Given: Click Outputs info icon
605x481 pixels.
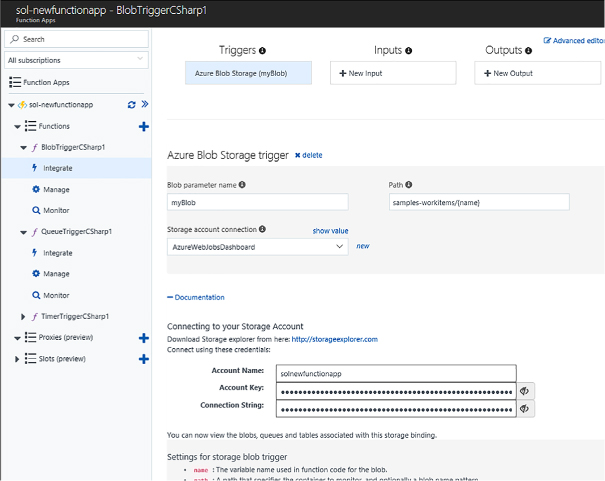Looking at the screenshot, I should click(529, 51).
